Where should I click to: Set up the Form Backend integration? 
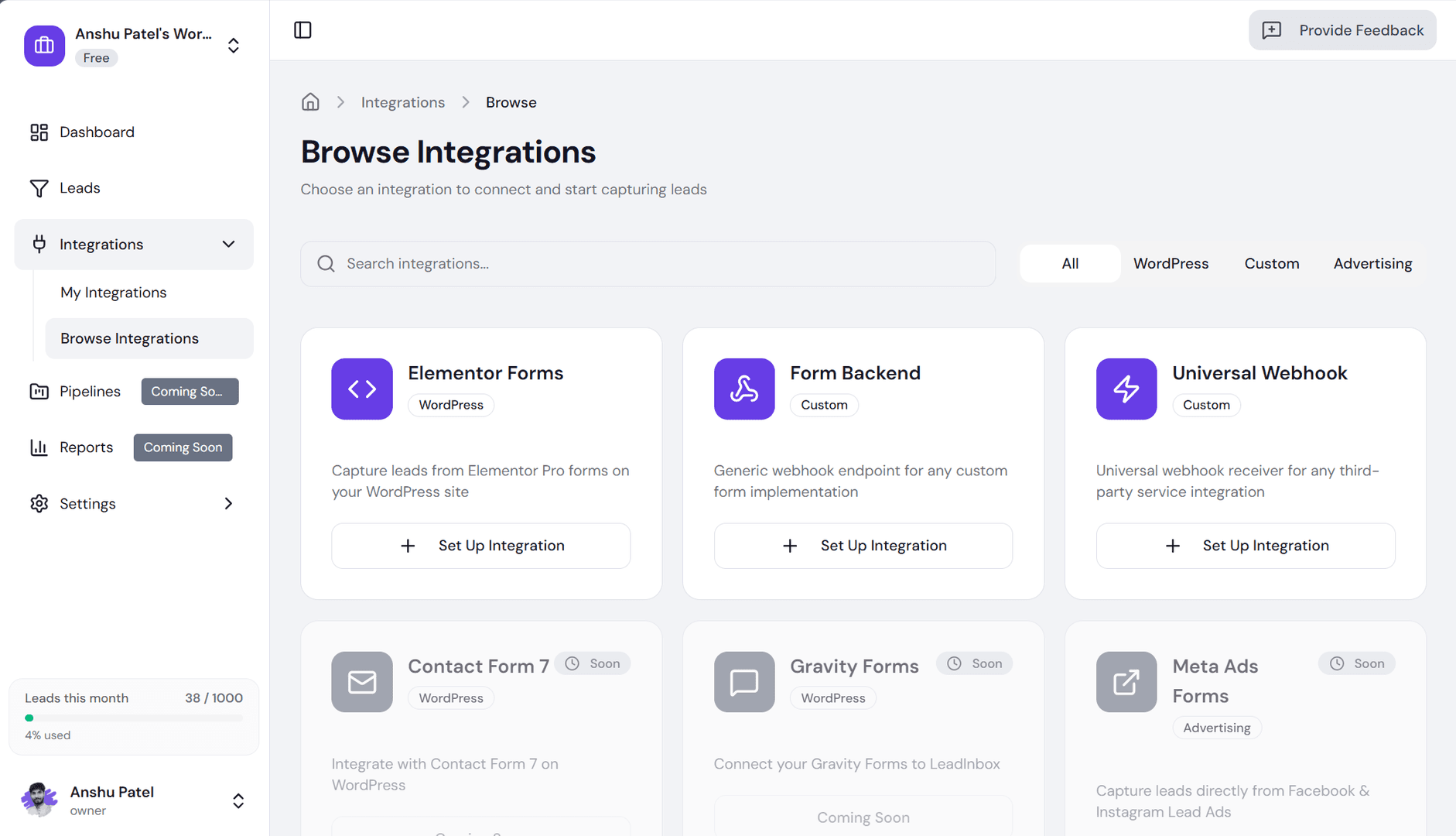(x=863, y=546)
